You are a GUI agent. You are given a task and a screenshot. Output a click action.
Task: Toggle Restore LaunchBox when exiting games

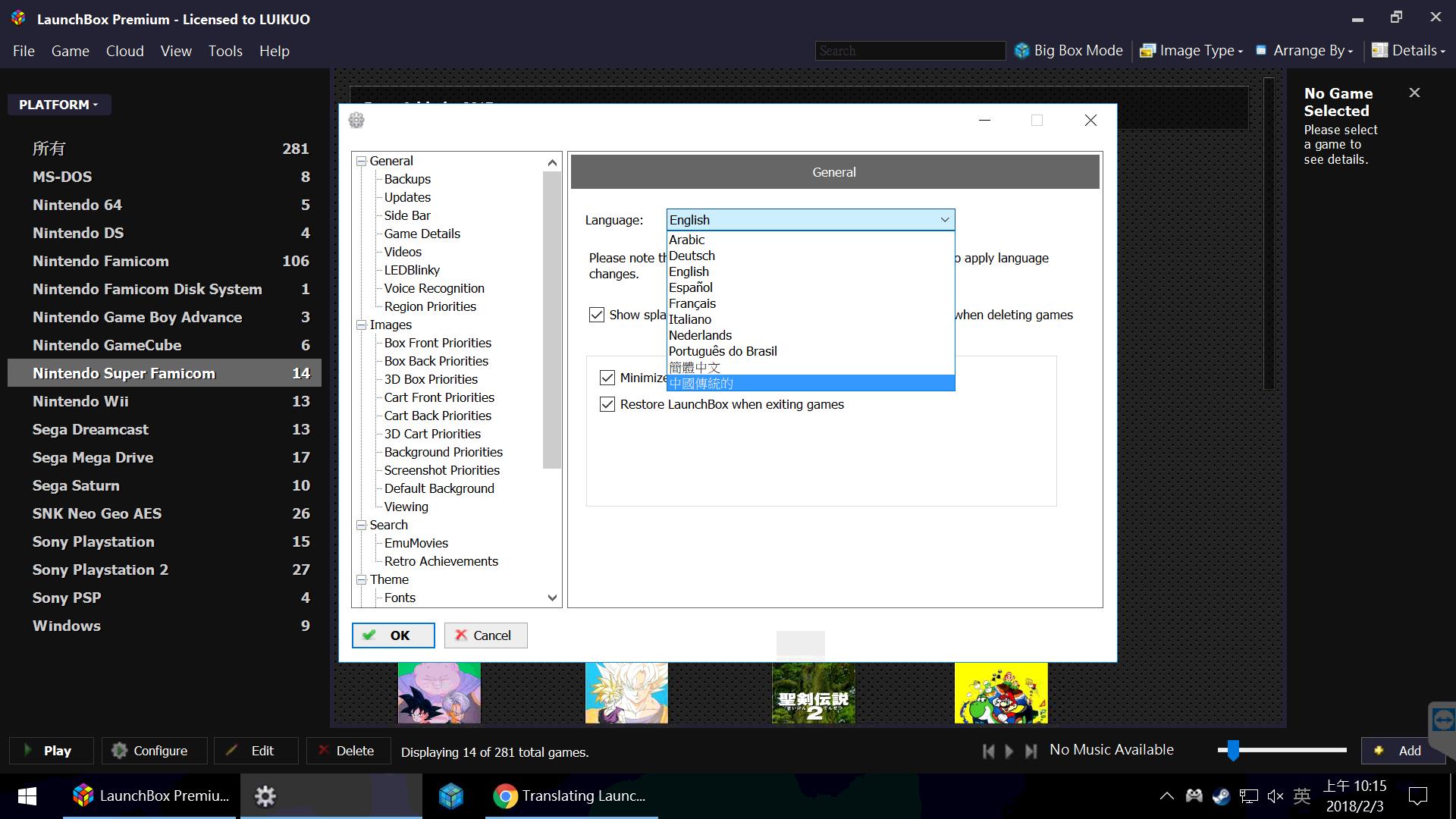607,404
